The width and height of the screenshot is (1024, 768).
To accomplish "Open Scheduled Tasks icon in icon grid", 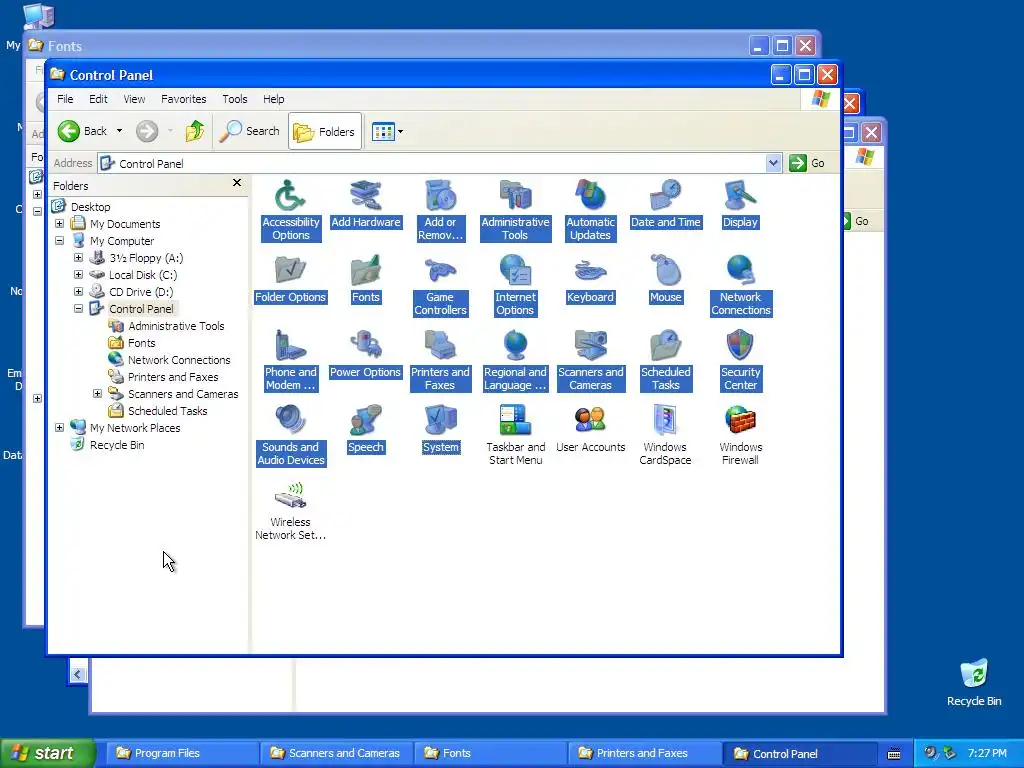I will point(665,360).
